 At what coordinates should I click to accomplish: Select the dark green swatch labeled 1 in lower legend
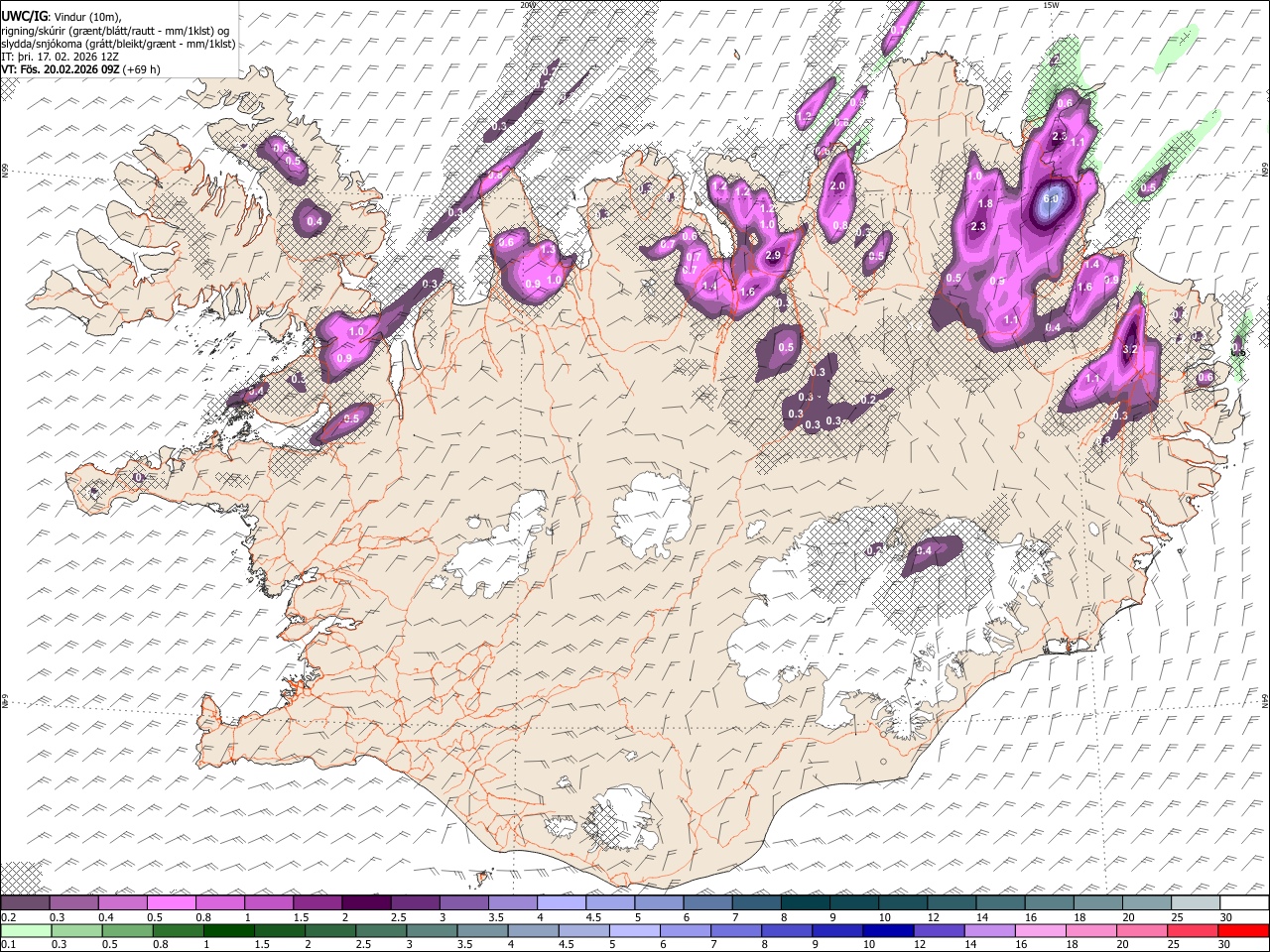click(228, 930)
